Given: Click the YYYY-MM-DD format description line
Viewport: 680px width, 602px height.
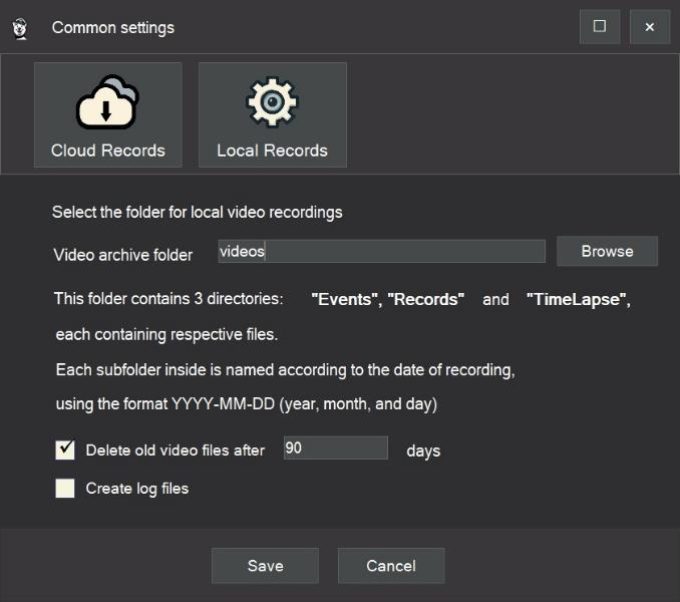Looking at the screenshot, I should (x=248, y=403).
